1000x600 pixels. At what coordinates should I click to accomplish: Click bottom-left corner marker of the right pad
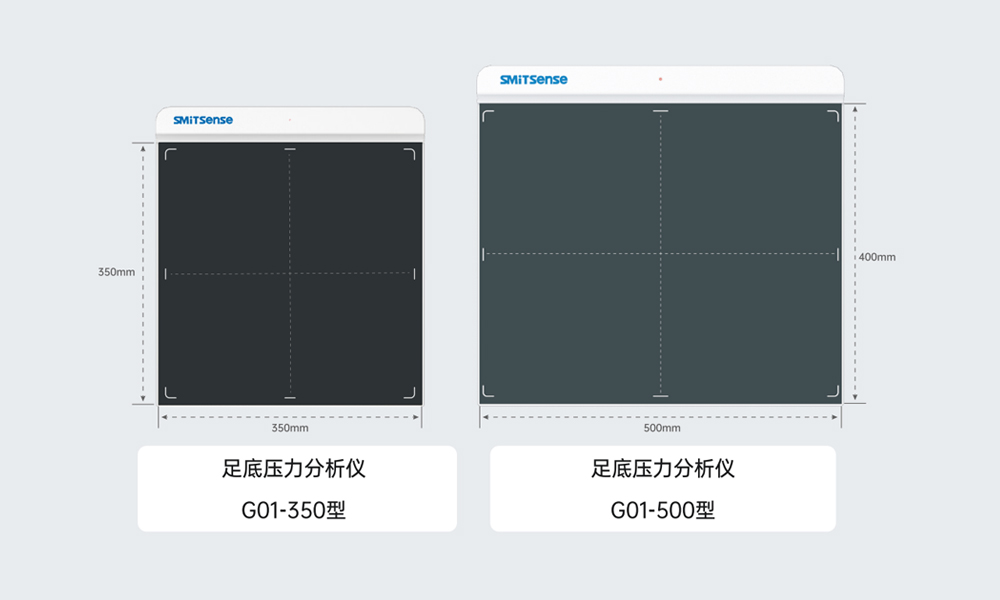pyautogui.click(x=487, y=392)
